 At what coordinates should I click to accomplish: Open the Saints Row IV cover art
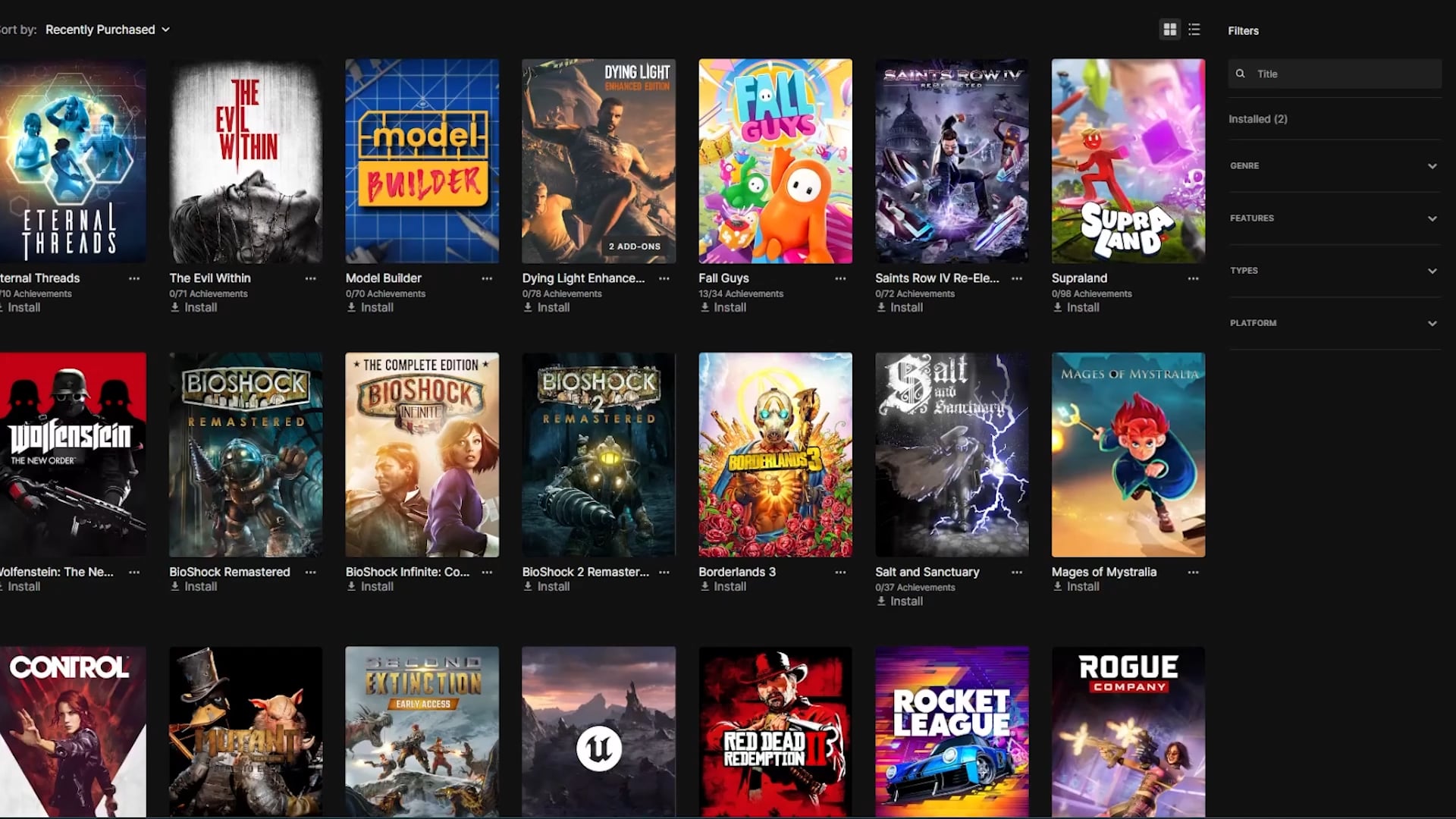pos(952,162)
